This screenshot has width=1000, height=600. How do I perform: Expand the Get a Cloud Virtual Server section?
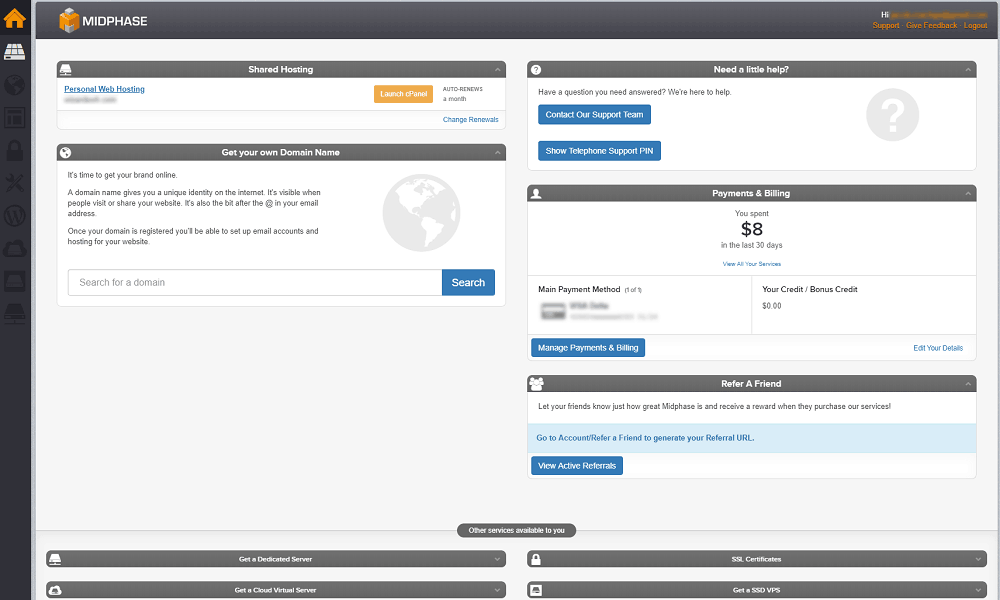[497, 590]
